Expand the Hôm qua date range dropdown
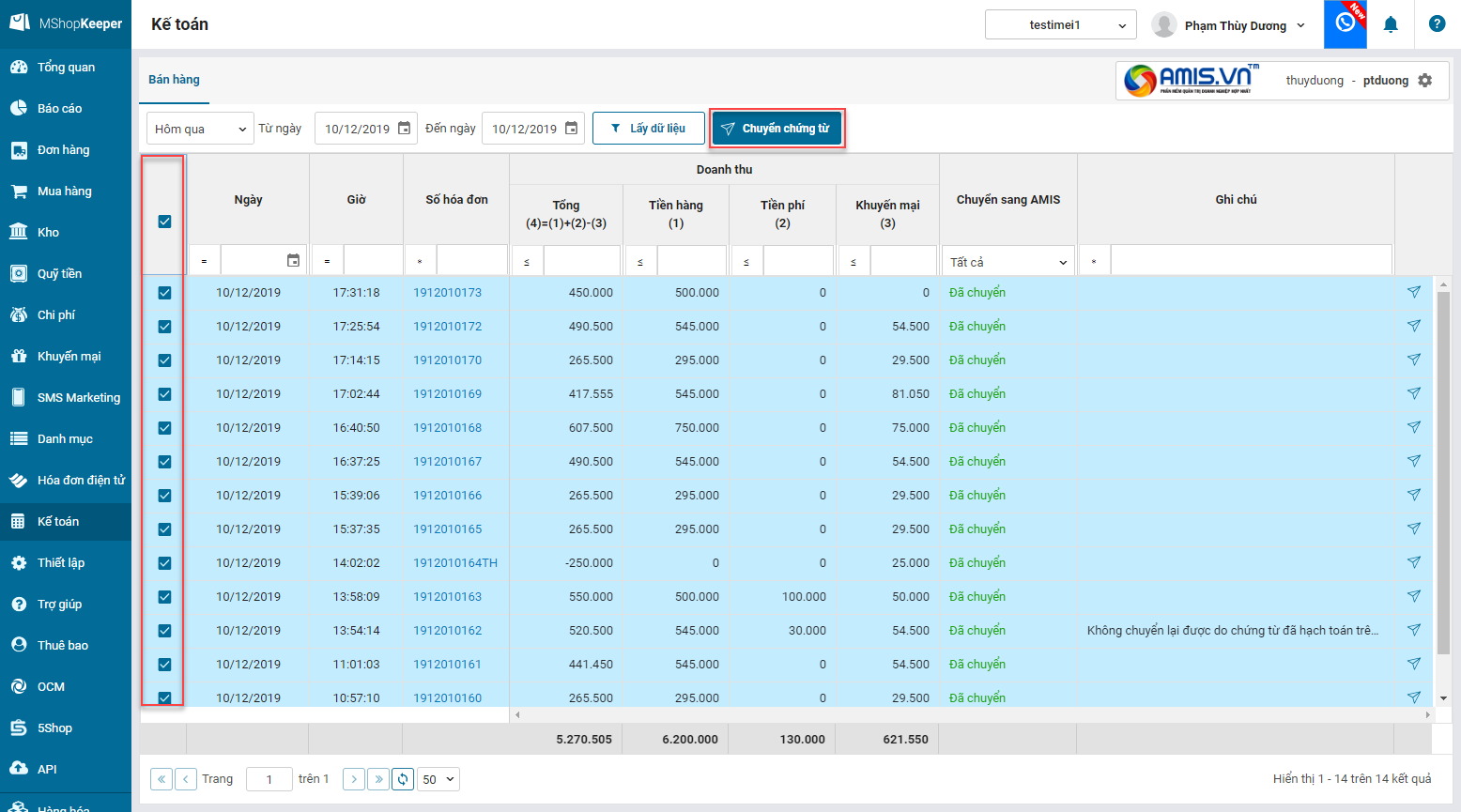 coord(200,129)
